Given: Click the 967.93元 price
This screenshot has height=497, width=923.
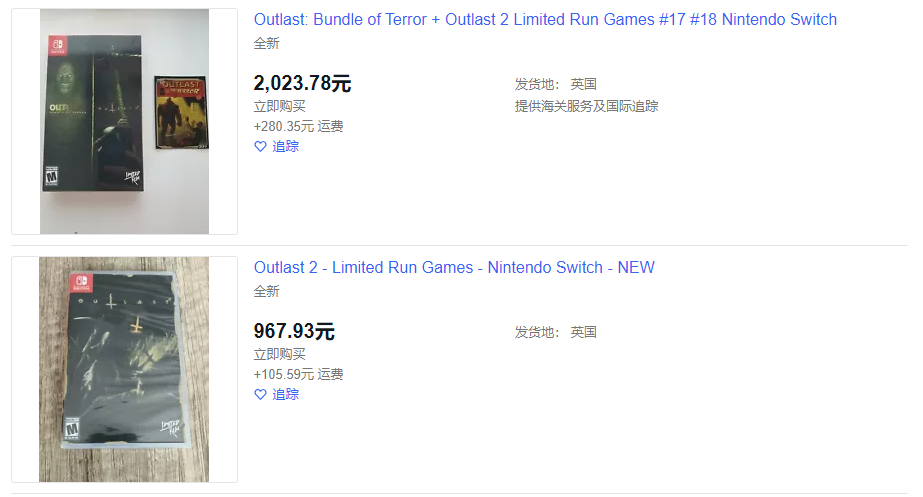Looking at the screenshot, I should click(x=294, y=331).
